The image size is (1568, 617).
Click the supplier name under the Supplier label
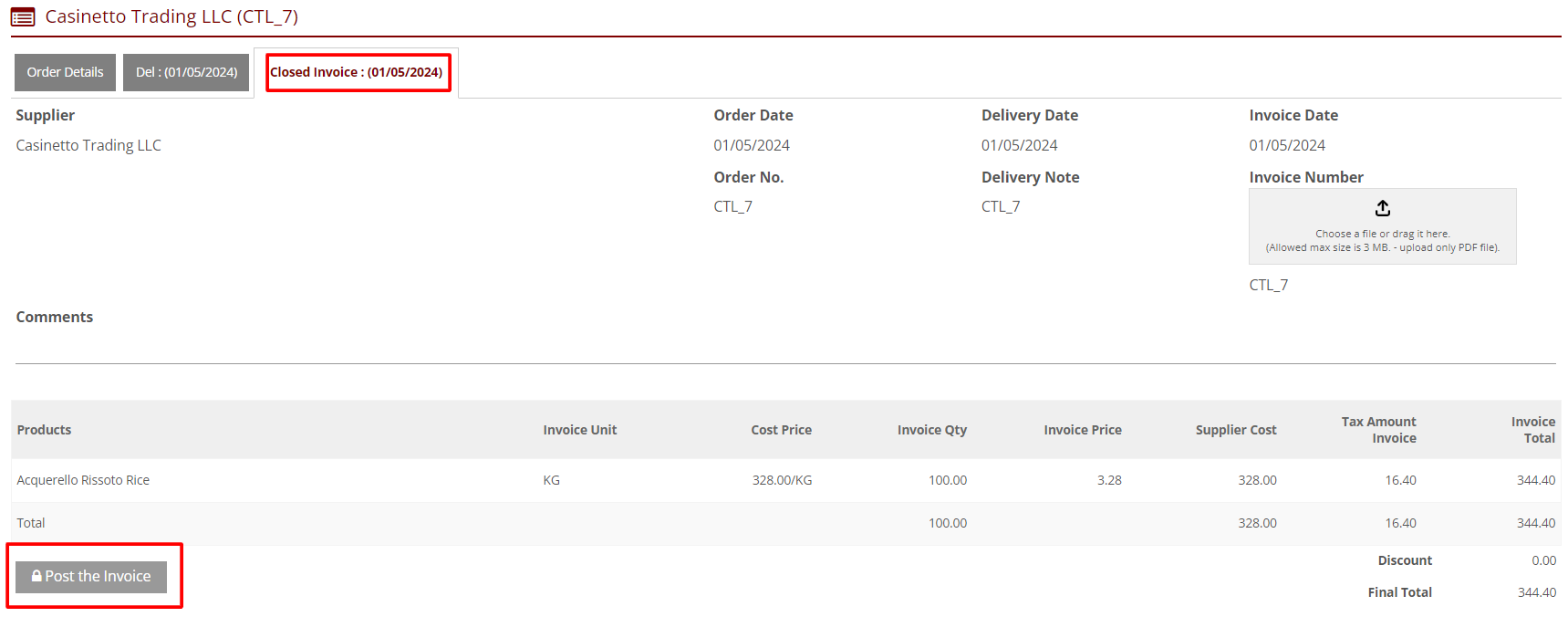pyautogui.click(x=88, y=145)
